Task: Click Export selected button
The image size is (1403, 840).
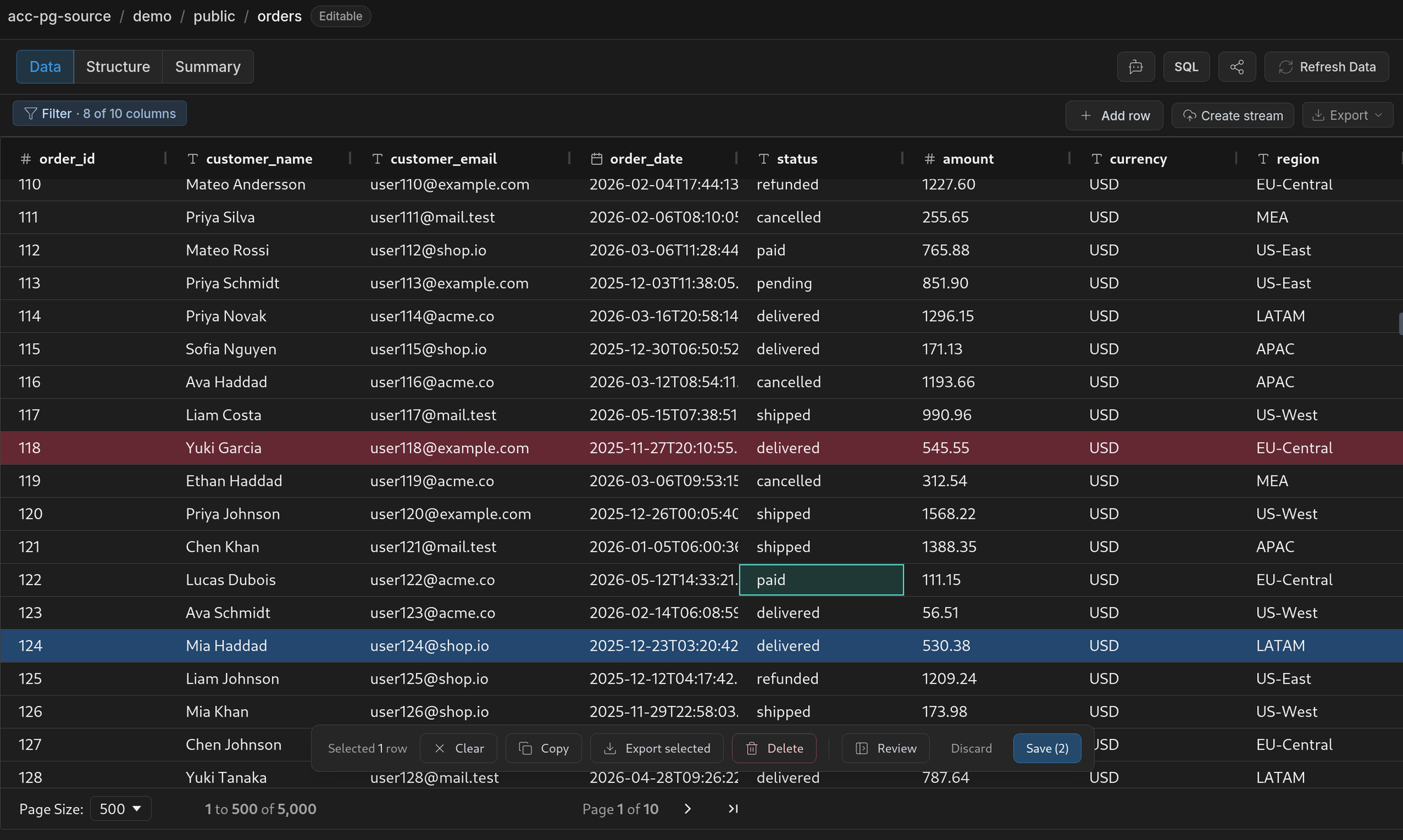Action: tap(657, 748)
